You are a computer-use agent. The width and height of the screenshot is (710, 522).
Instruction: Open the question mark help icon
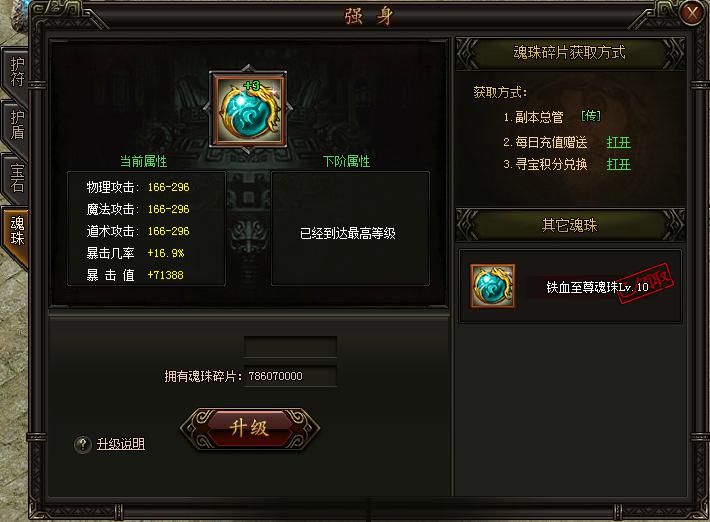point(83,444)
